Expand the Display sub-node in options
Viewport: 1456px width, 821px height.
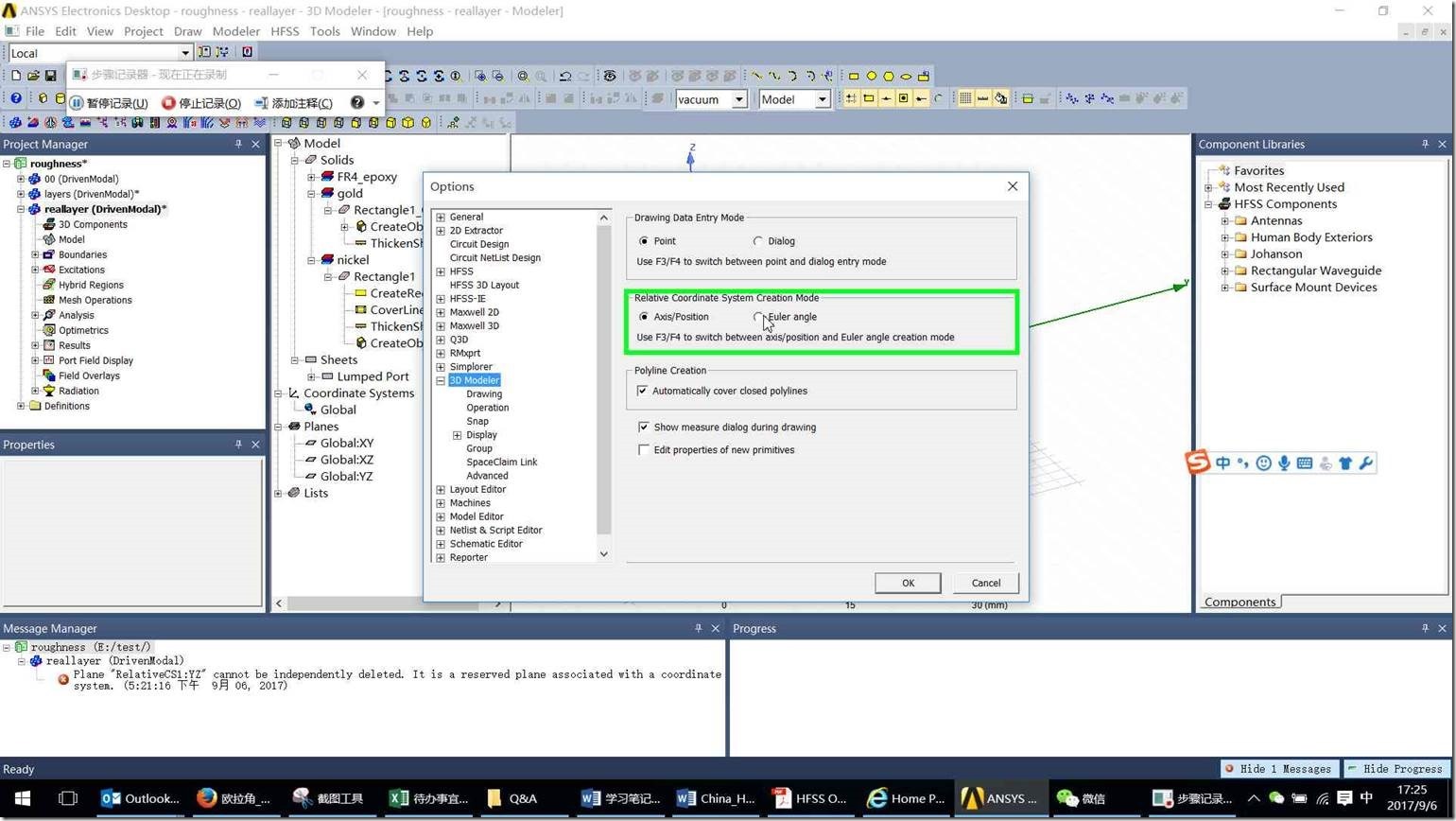(458, 435)
